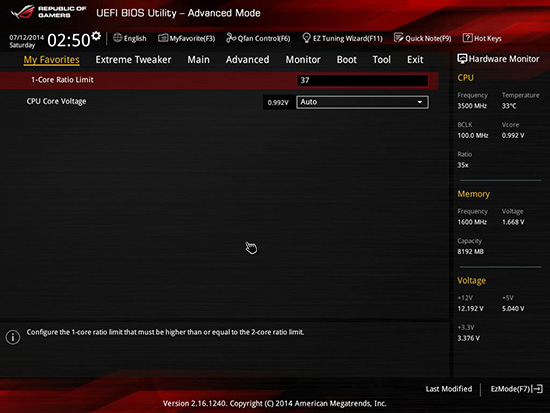Show Hot Keys list

(488, 38)
